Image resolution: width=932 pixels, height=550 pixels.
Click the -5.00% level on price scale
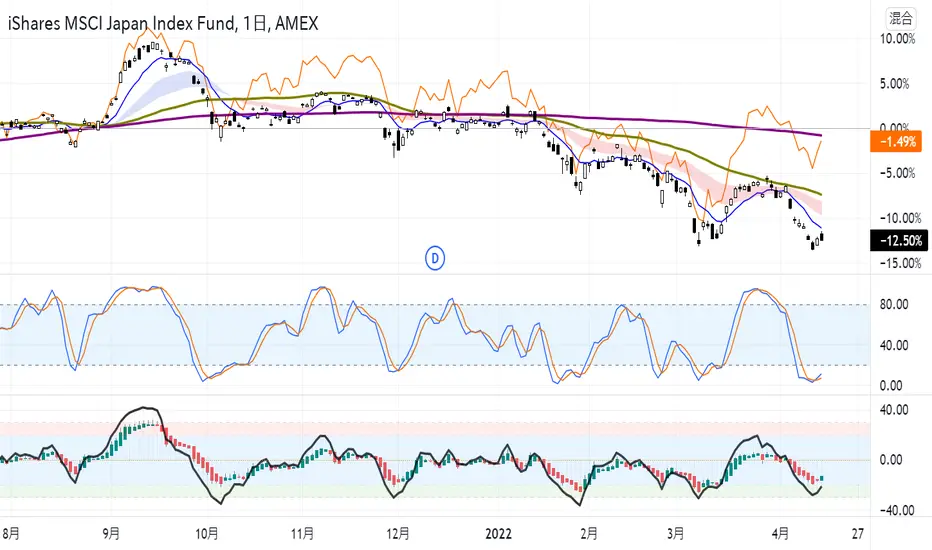pyautogui.click(x=898, y=173)
